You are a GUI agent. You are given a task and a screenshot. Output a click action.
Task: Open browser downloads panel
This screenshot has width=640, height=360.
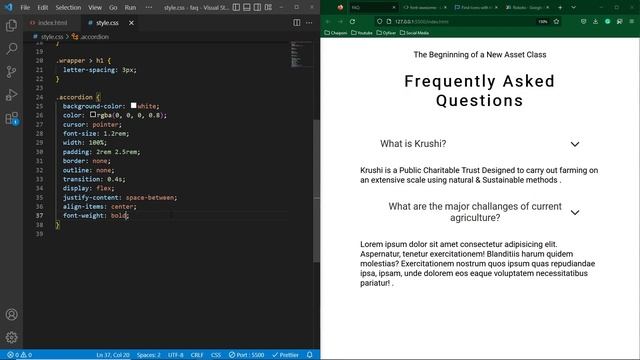point(596,22)
